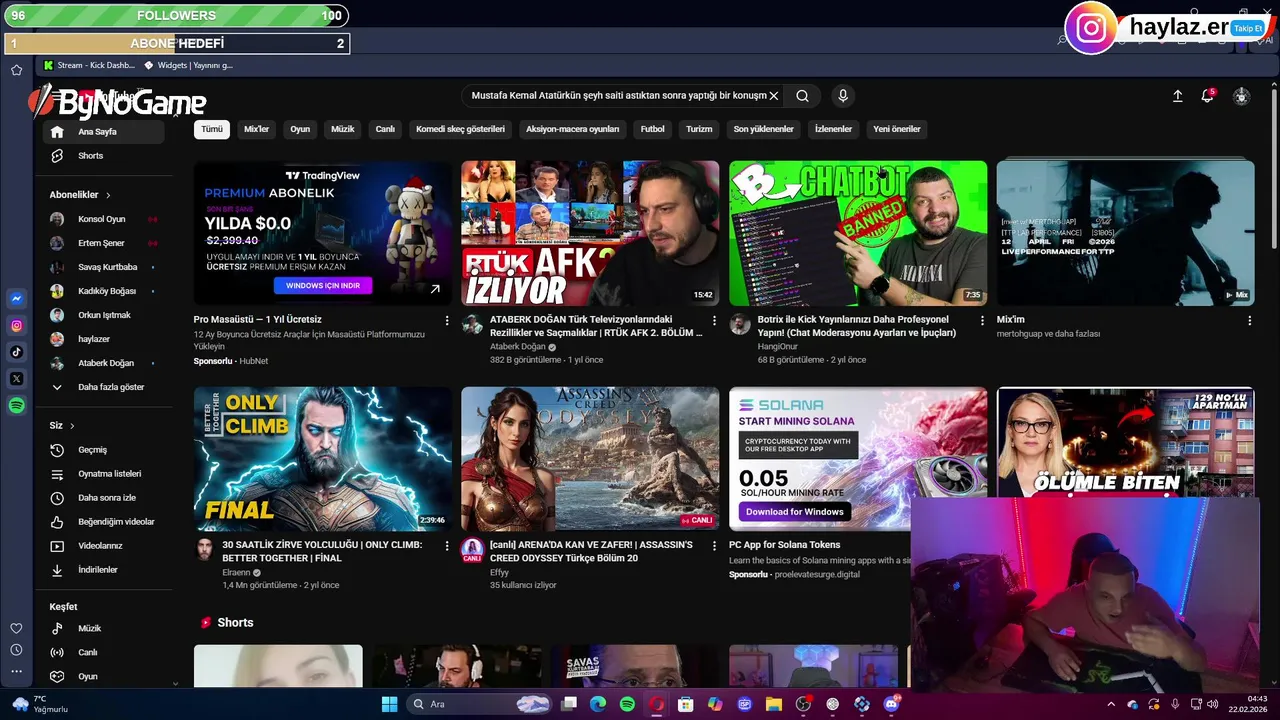The image size is (1280, 720).
Task: Open İndirilenler in sidebar
Action: (x=103, y=570)
